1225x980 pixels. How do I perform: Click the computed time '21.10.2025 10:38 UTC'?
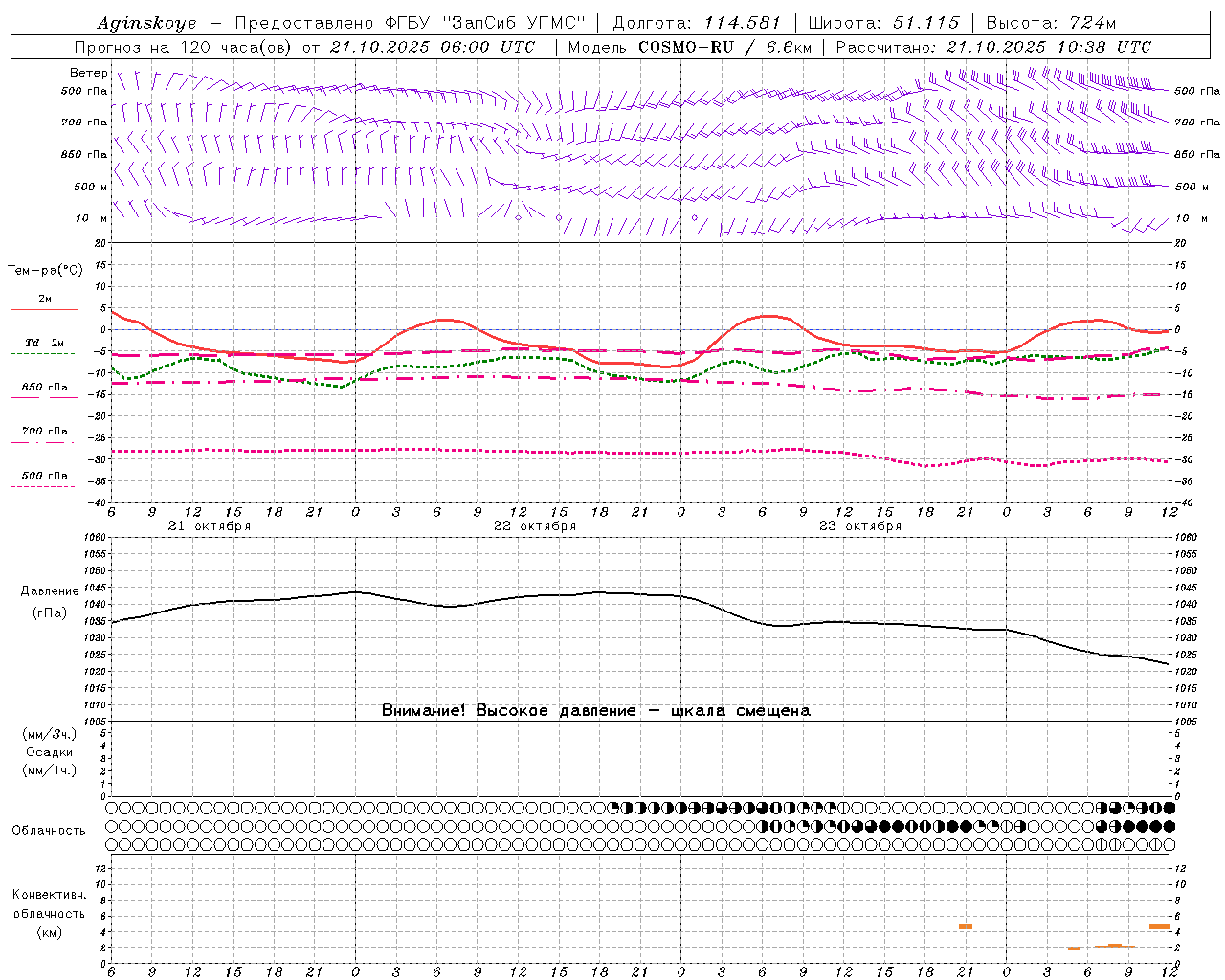point(1048,47)
